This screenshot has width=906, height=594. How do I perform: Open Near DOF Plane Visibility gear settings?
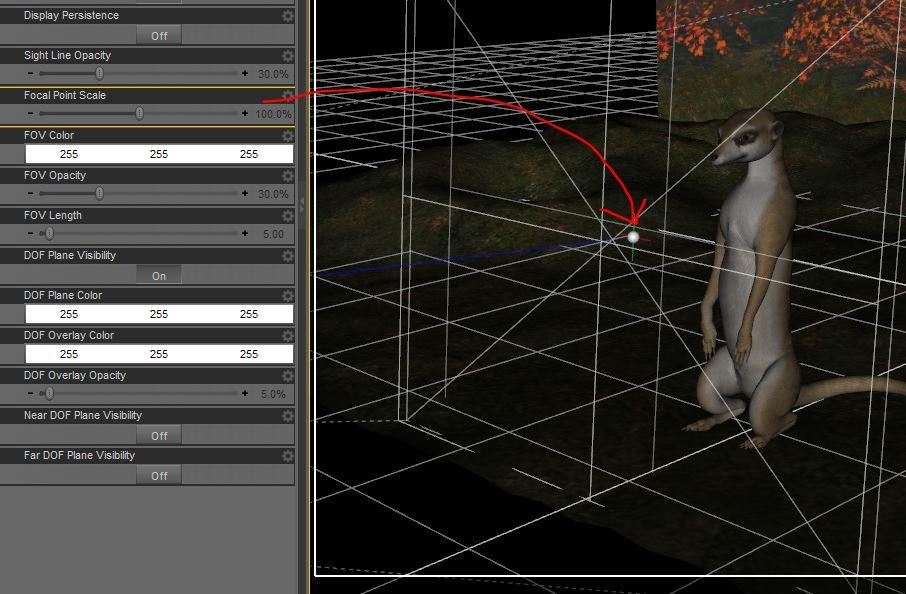(x=287, y=415)
